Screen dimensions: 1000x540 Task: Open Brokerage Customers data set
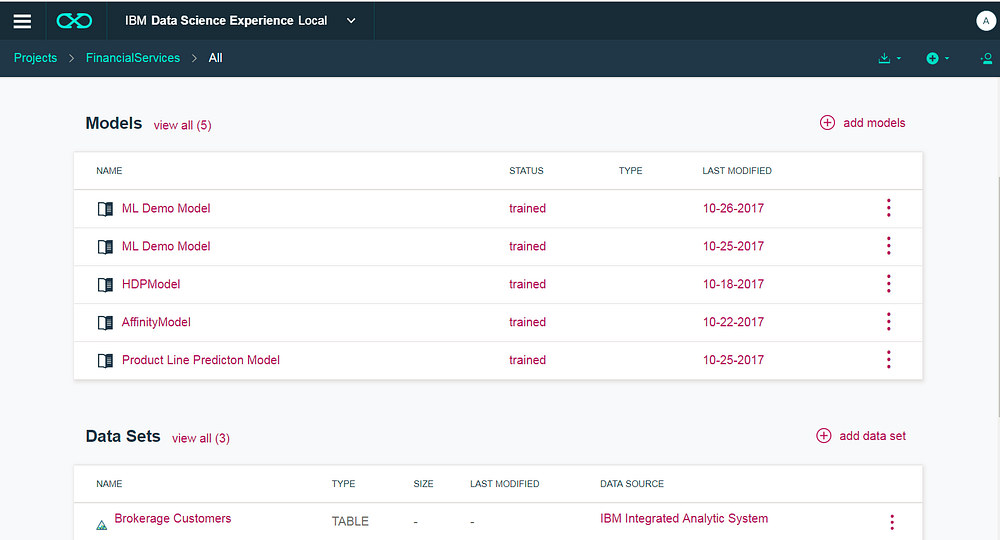point(173,518)
